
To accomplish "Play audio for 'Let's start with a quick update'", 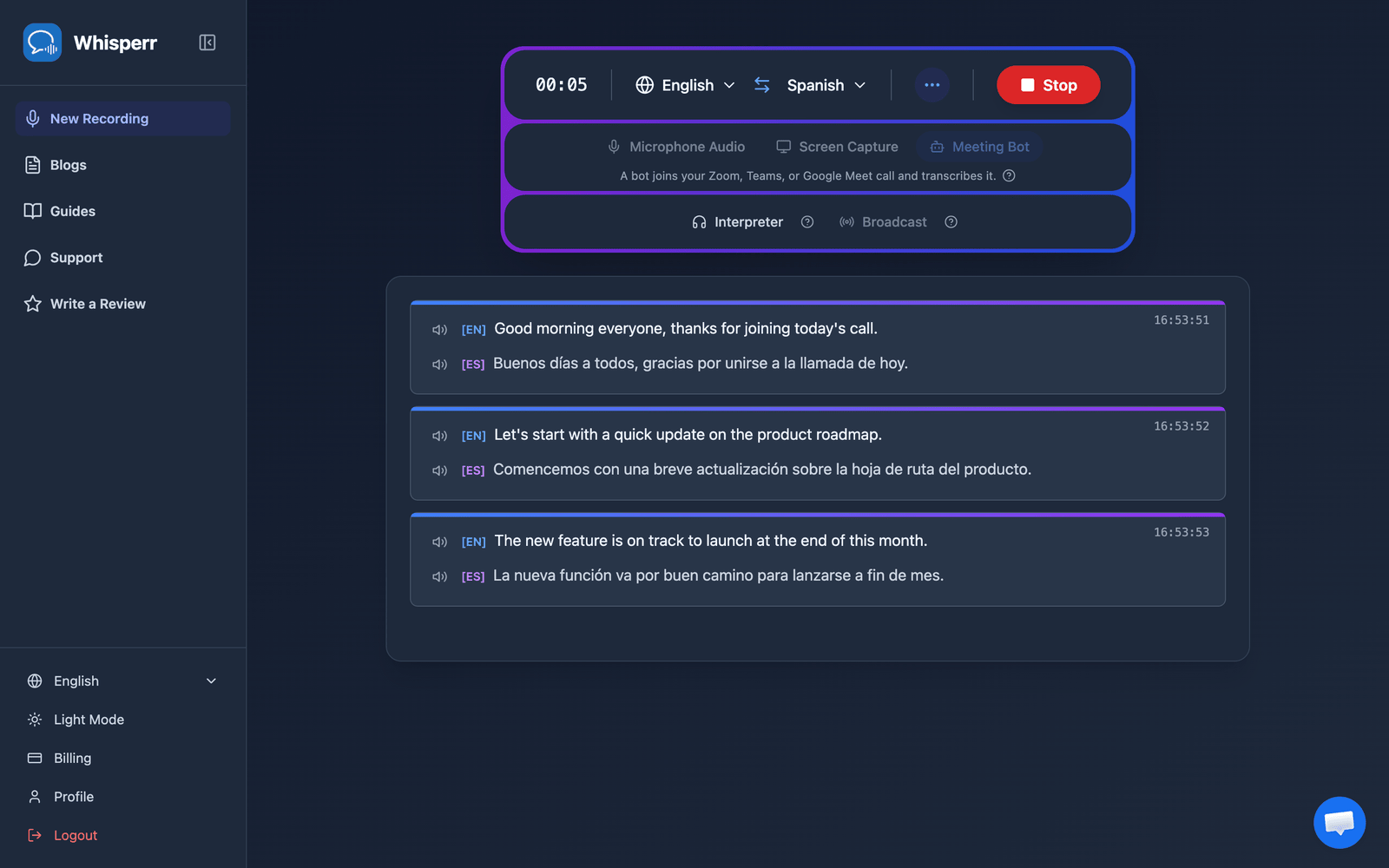I will 440,436.
